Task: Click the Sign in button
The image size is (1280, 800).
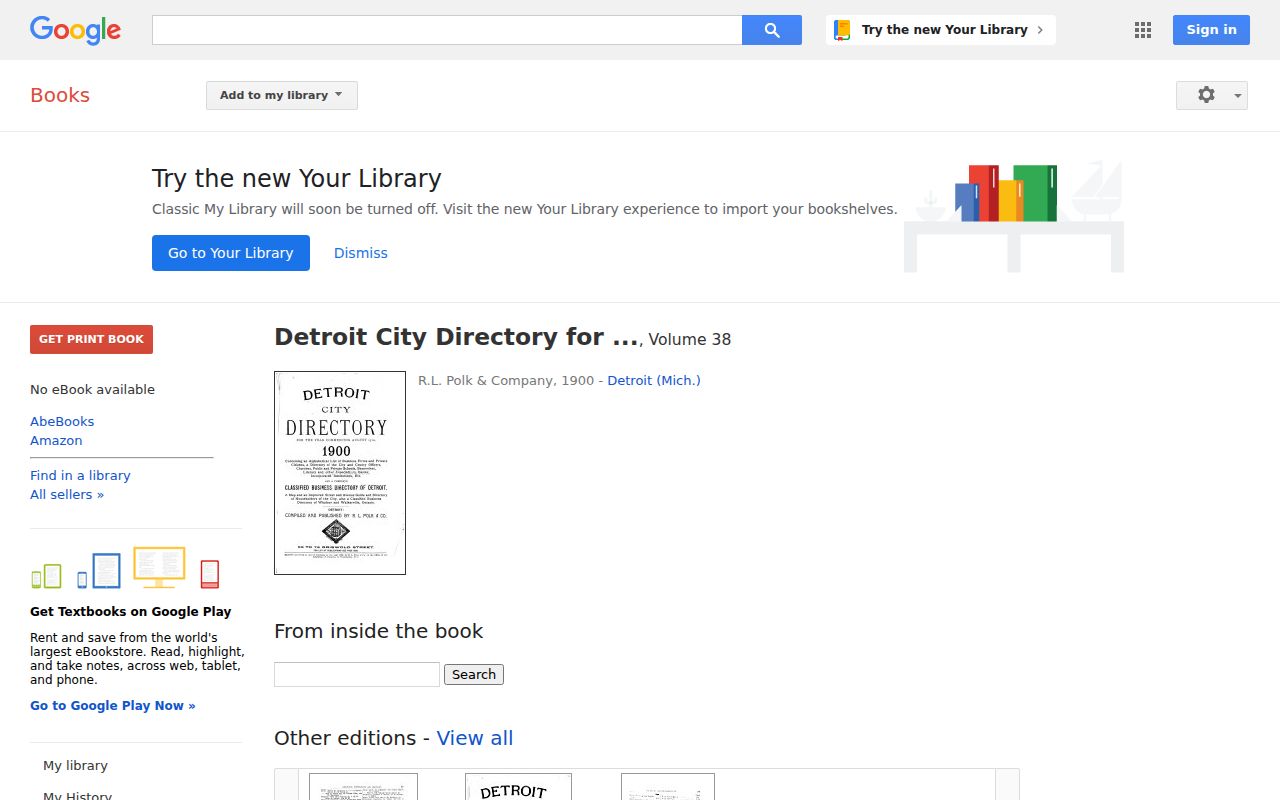Action: click(x=1211, y=30)
